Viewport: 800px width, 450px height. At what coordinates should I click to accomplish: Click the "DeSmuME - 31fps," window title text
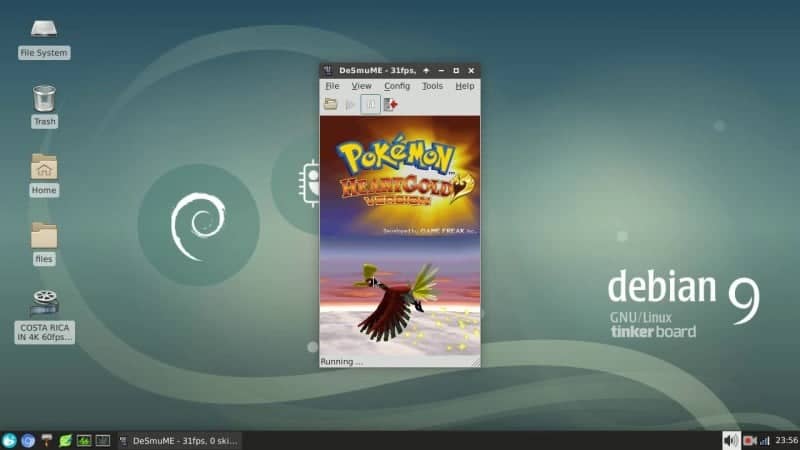[x=377, y=70]
